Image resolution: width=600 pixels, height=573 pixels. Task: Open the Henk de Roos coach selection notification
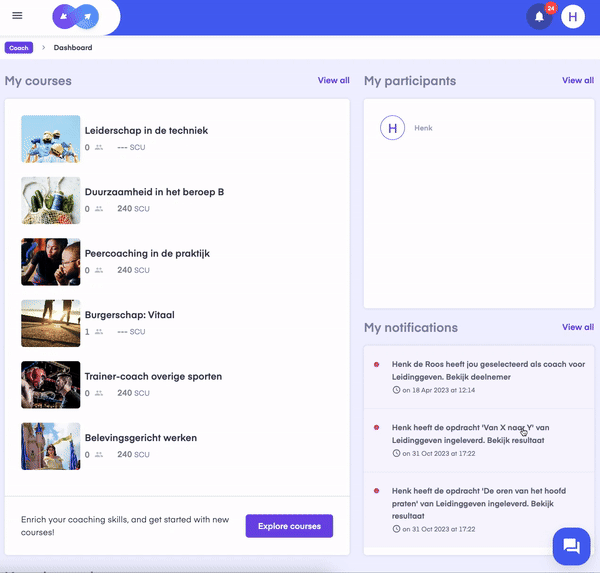(x=479, y=377)
